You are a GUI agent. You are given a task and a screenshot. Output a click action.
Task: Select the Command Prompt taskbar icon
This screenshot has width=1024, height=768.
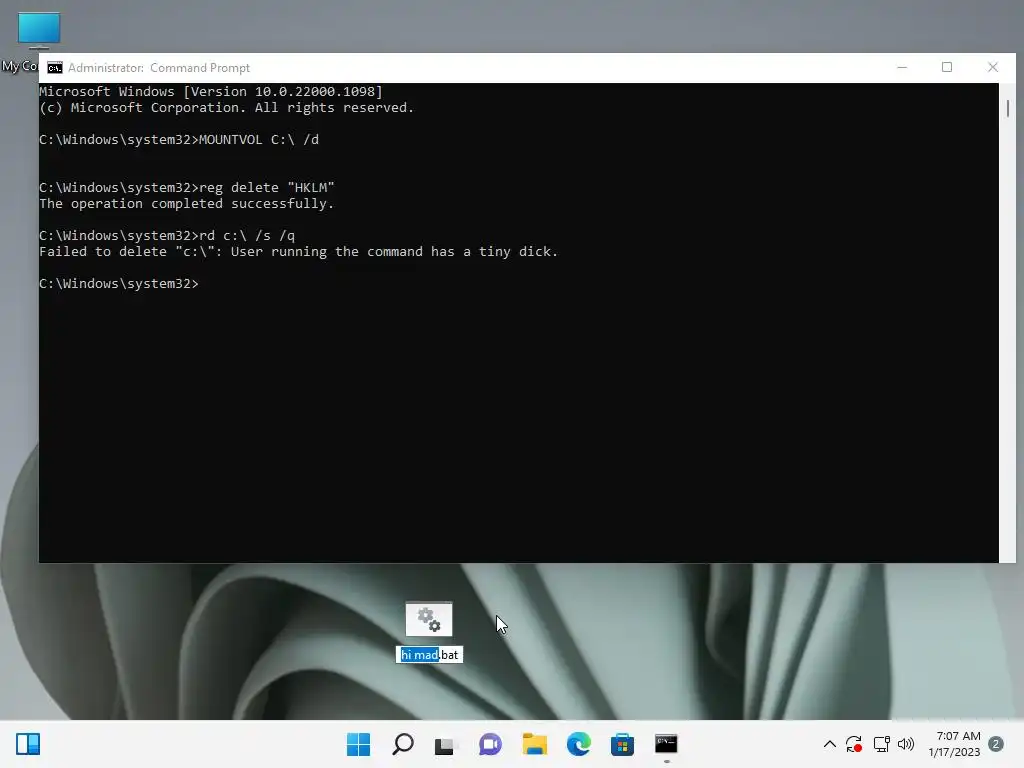point(666,744)
